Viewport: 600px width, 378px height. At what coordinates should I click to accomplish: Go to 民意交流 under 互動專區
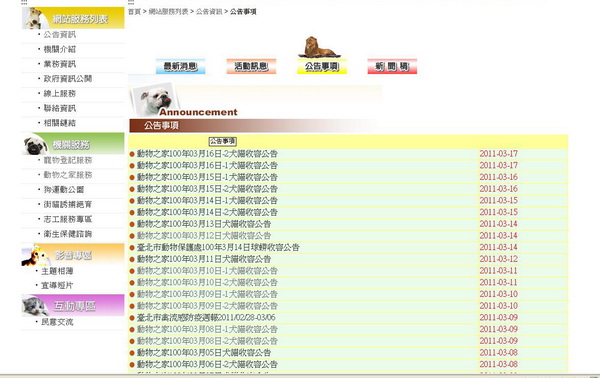coord(57,322)
